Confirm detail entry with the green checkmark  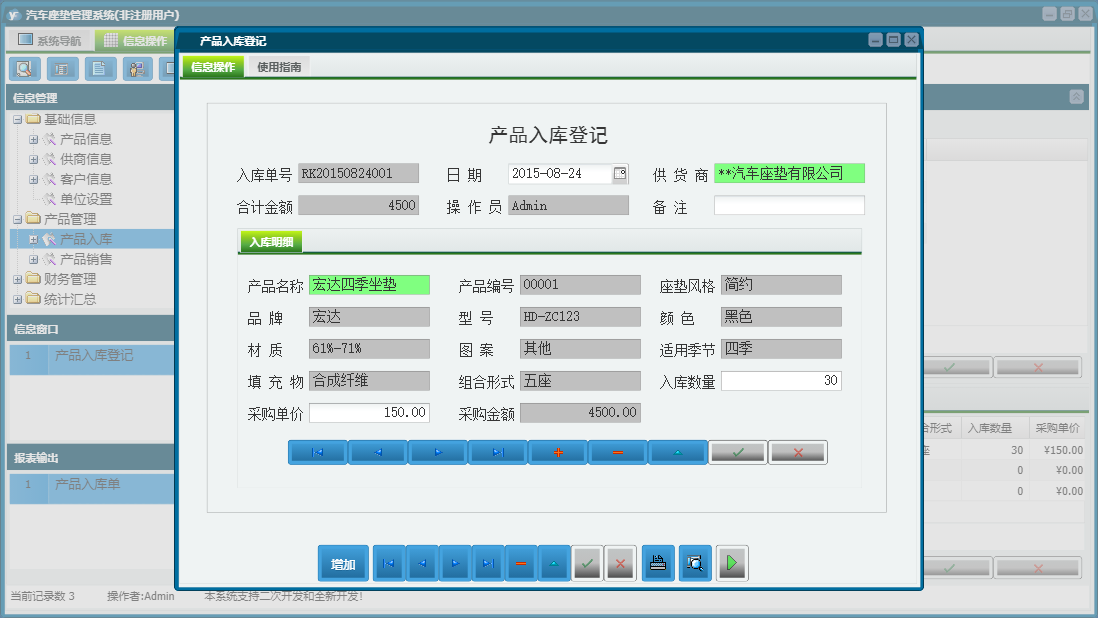738,453
